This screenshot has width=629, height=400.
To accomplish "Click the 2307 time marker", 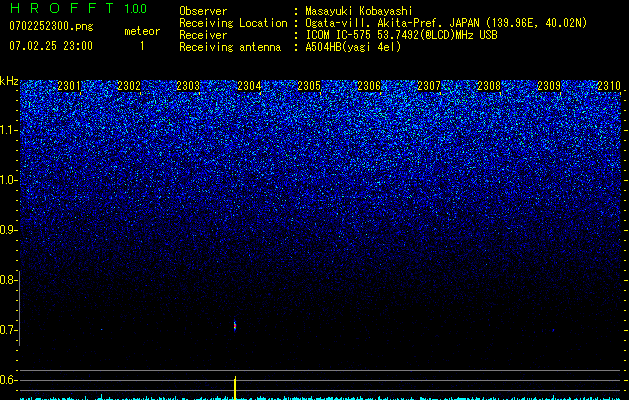I will (x=429, y=85).
